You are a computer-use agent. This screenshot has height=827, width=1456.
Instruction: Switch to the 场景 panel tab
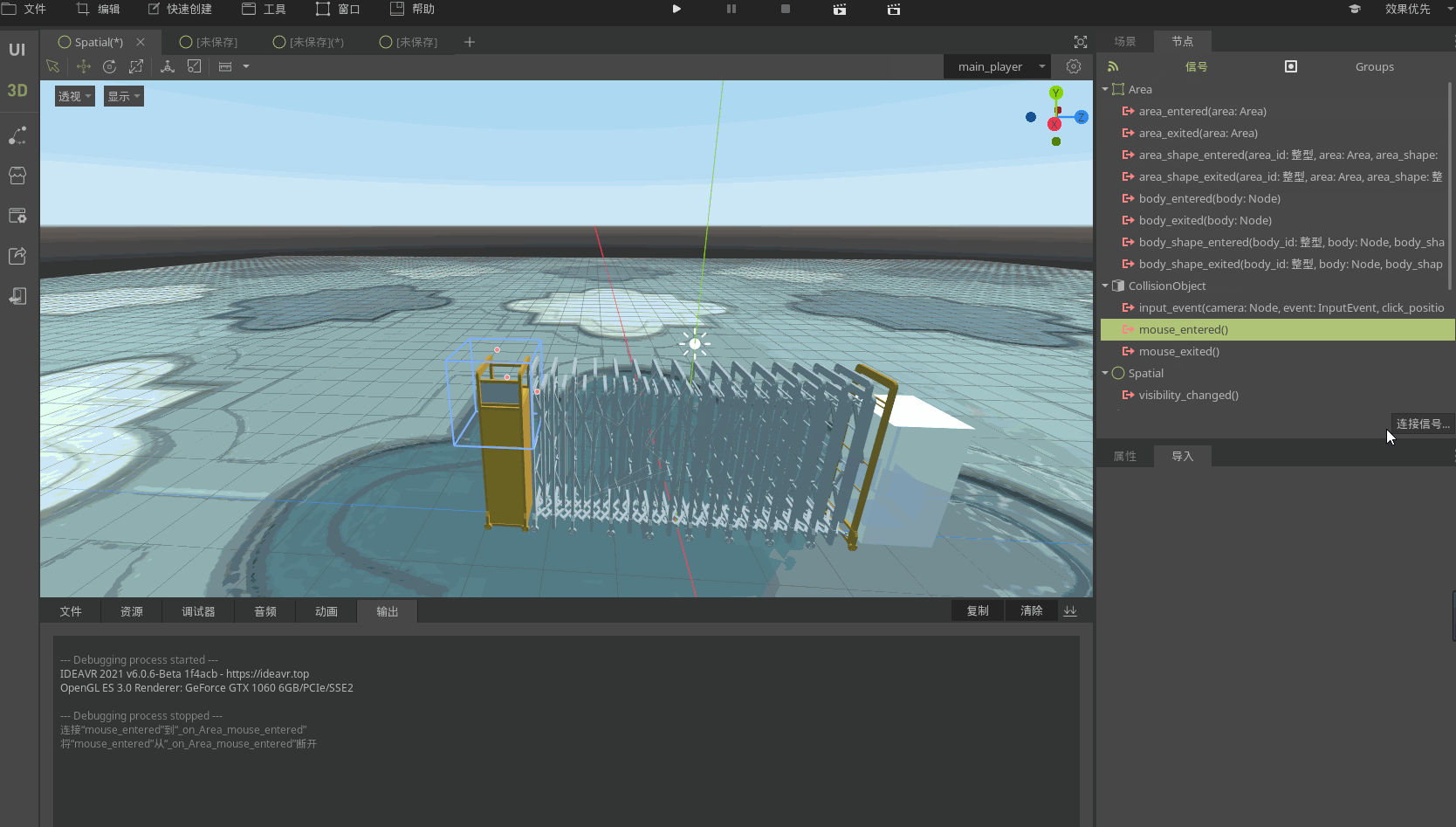coord(1125,41)
